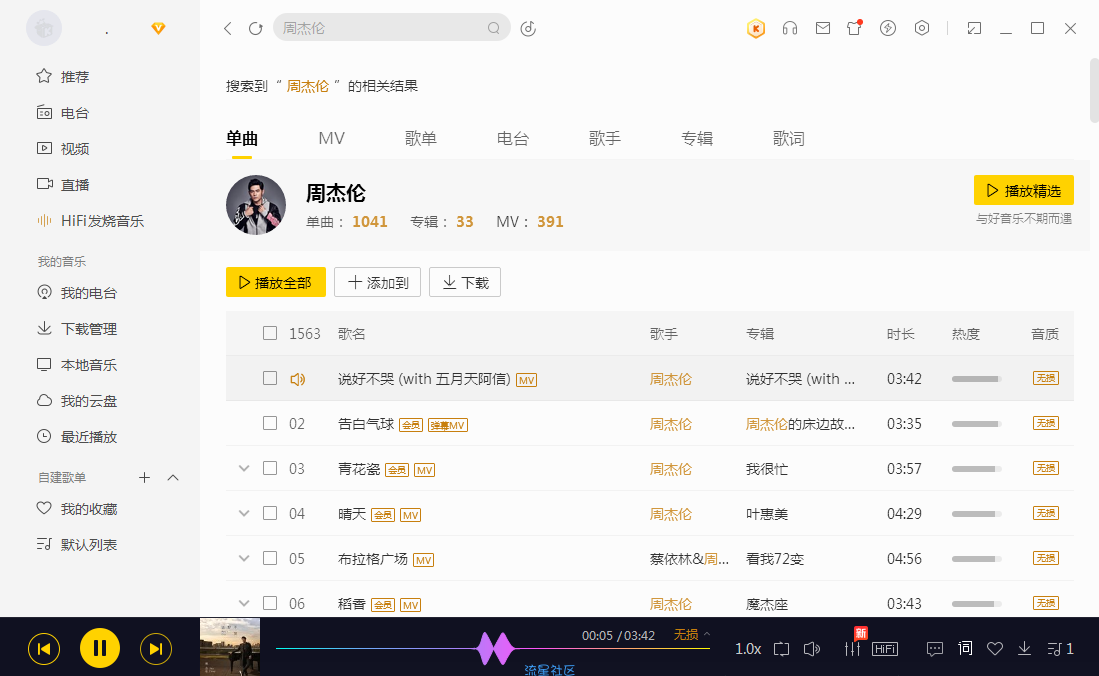Mute with the volume speaker icon
1099x676 pixels.
pos(812,649)
